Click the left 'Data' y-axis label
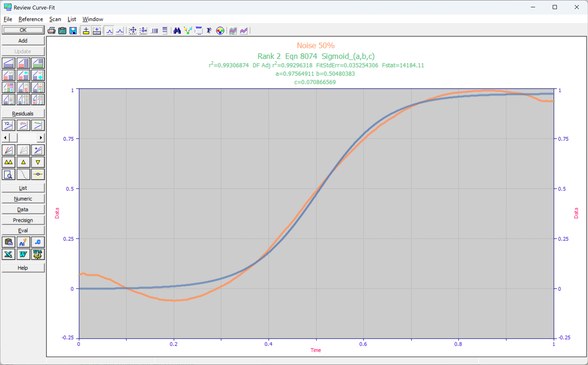The image size is (588, 365). click(x=57, y=213)
